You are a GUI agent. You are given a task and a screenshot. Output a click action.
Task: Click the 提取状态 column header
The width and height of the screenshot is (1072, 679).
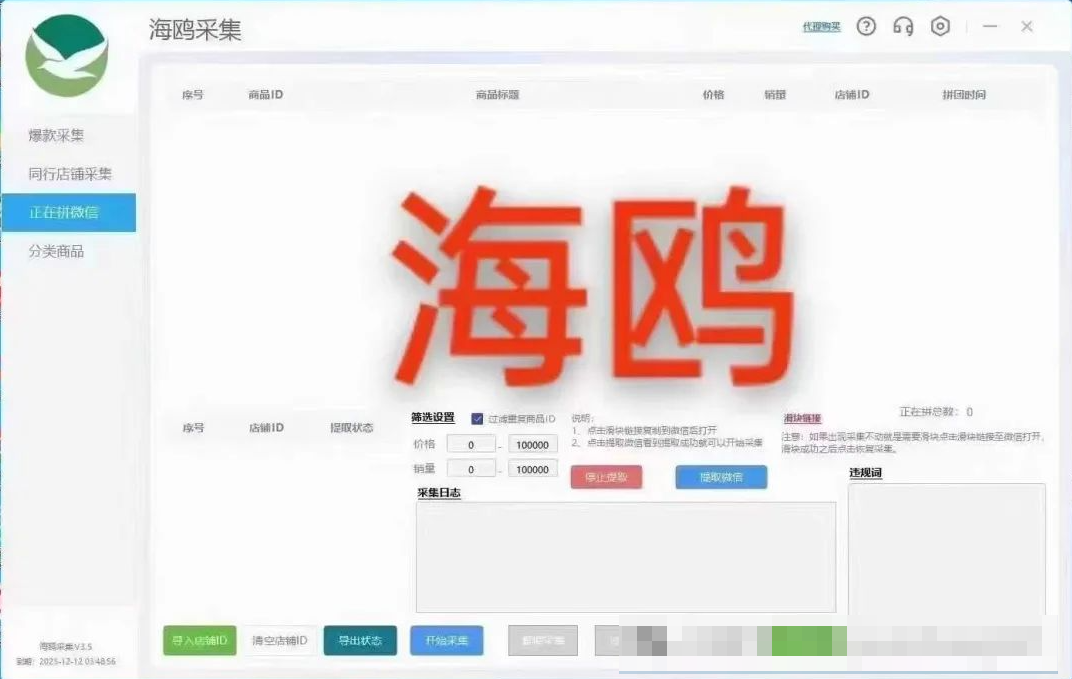click(x=351, y=427)
